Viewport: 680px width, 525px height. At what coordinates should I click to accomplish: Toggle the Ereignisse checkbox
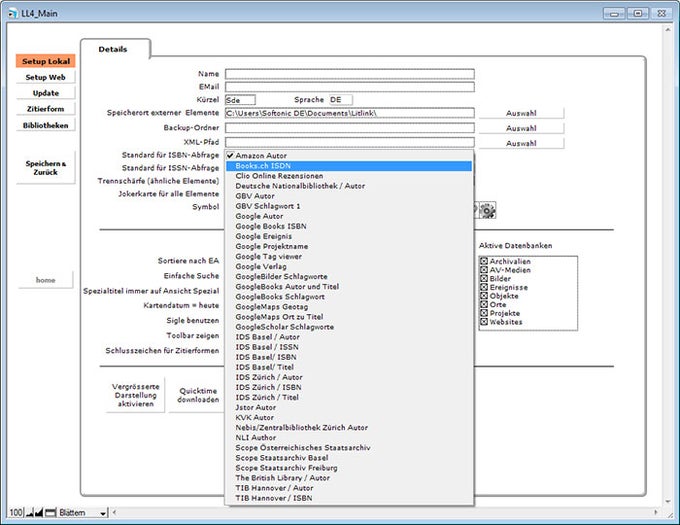tap(484, 287)
